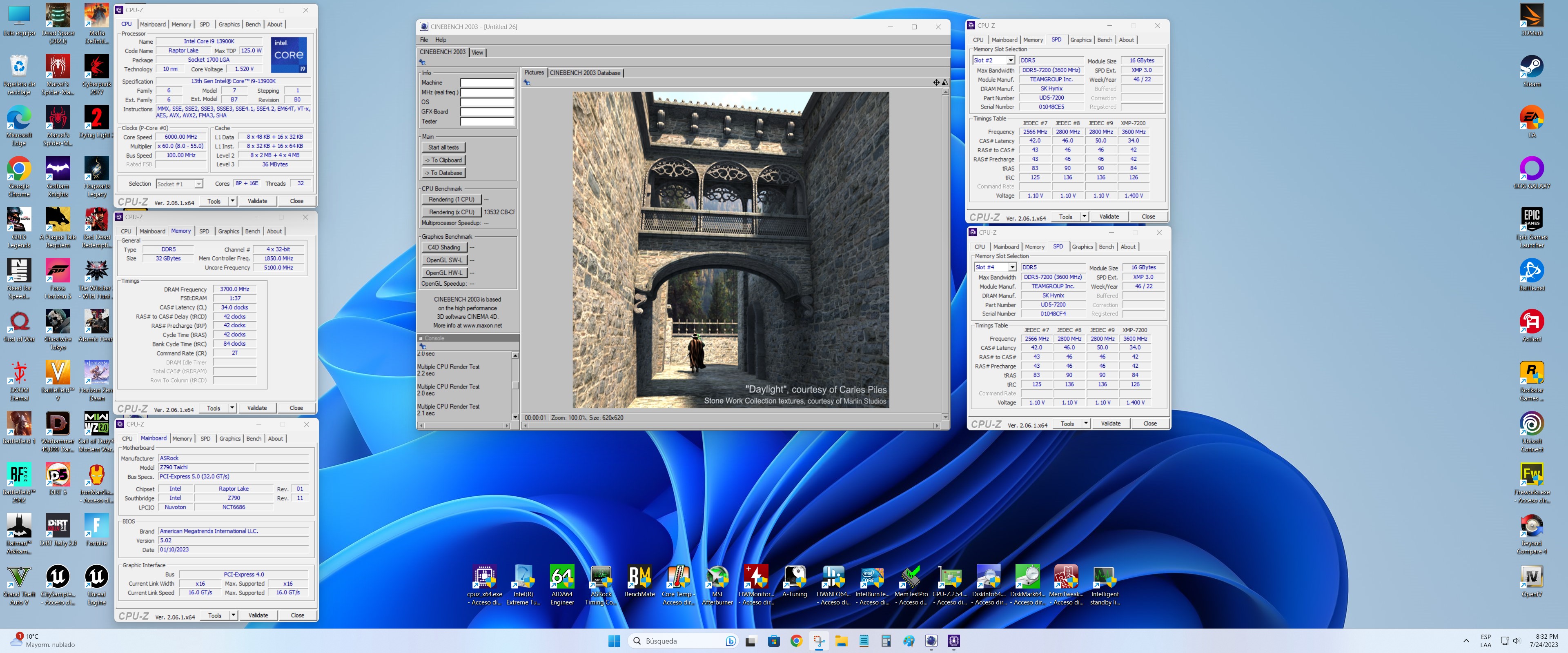Screen dimensions: 1568x653
Task: Open the Cyberpunk 2077 desktop icon
Action: [97, 74]
